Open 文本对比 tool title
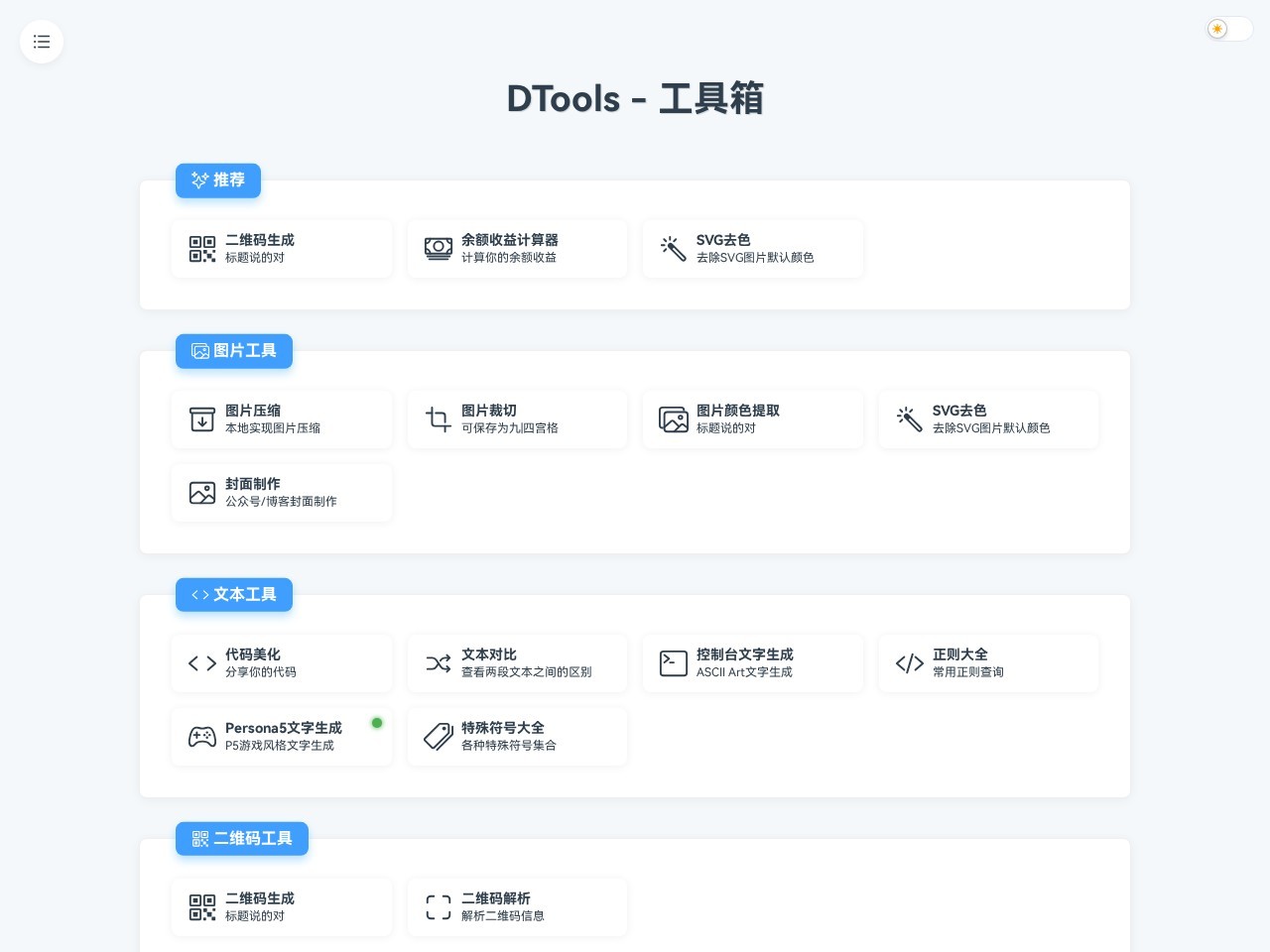The image size is (1270, 952). point(489,654)
